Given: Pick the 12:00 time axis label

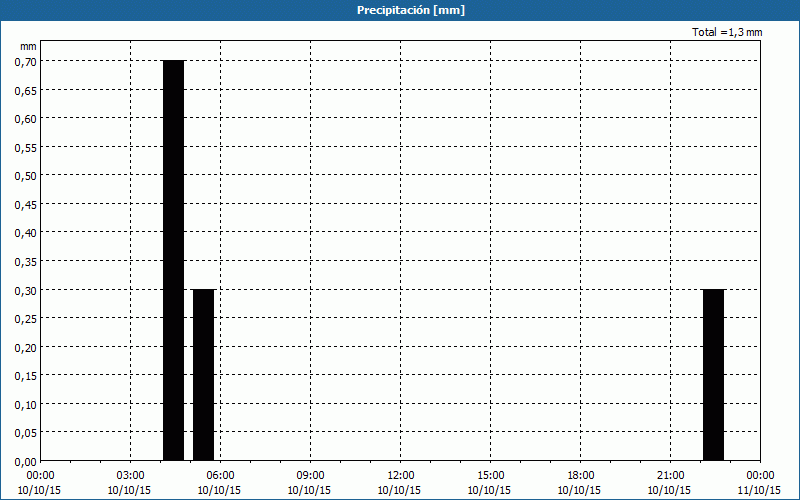Looking at the screenshot, I should click(x=401, y=475).
